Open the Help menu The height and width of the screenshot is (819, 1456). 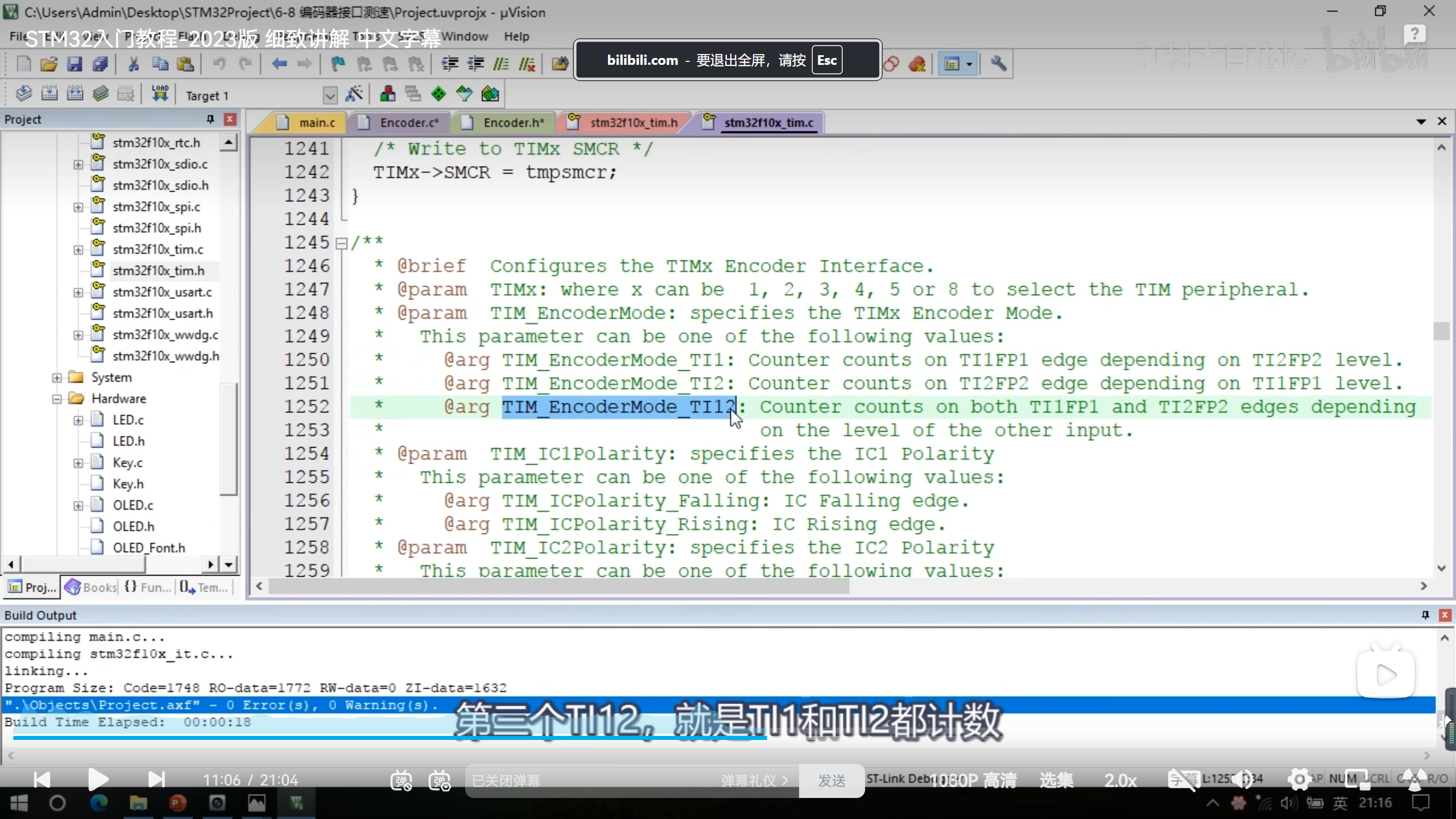pos(516,36)
